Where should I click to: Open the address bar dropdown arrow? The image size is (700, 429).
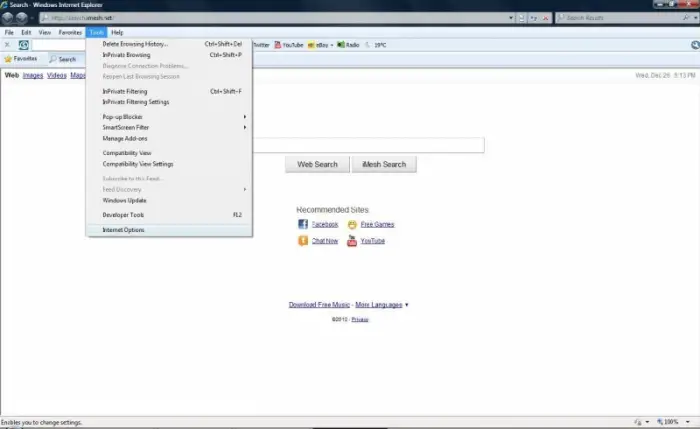click(511, 18)
